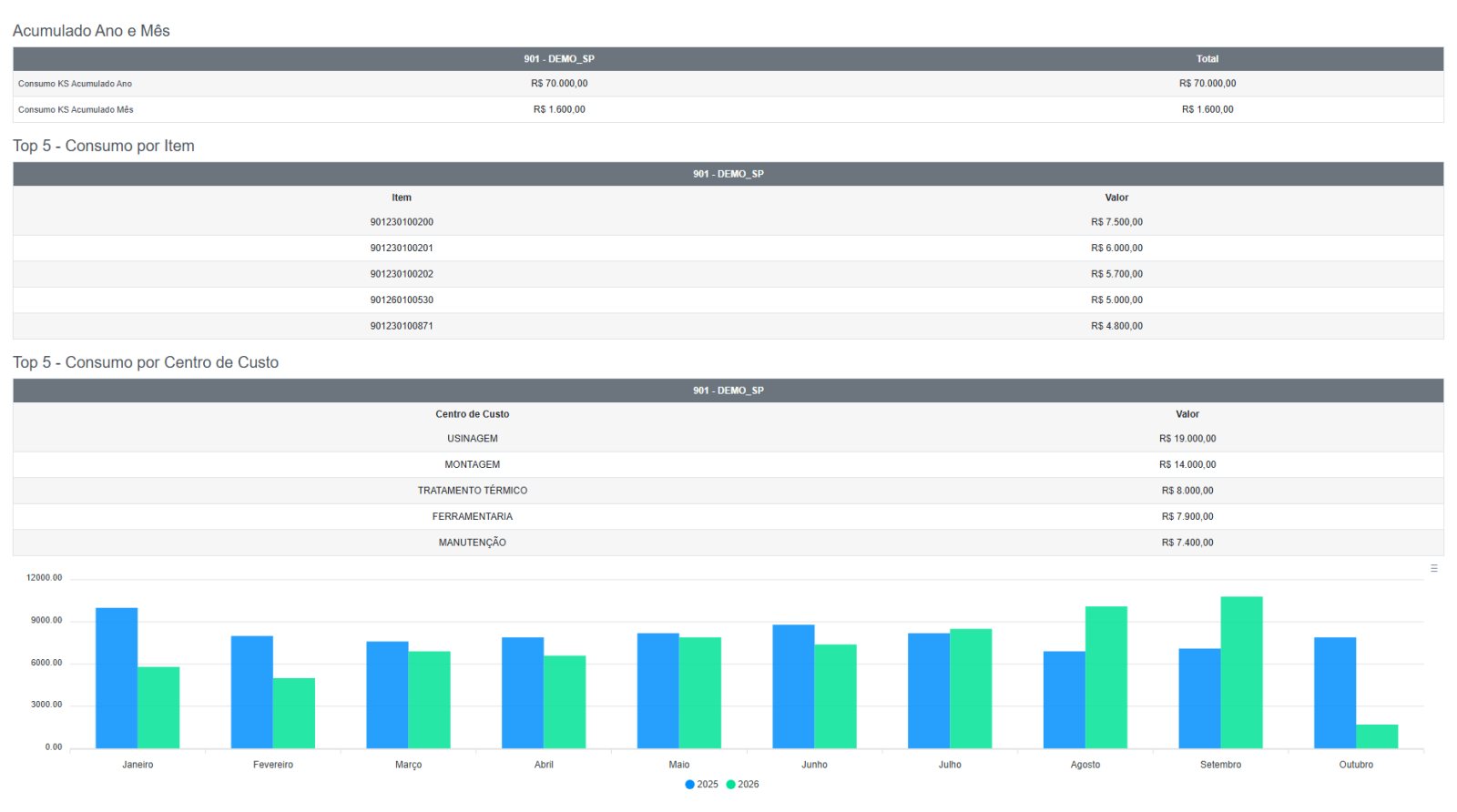Image resolution: width=1457 pixels, height=812 pixels.
Task: Click the 'R$ 14.000,00' cost center value
Action: [x=1187, y=464]
